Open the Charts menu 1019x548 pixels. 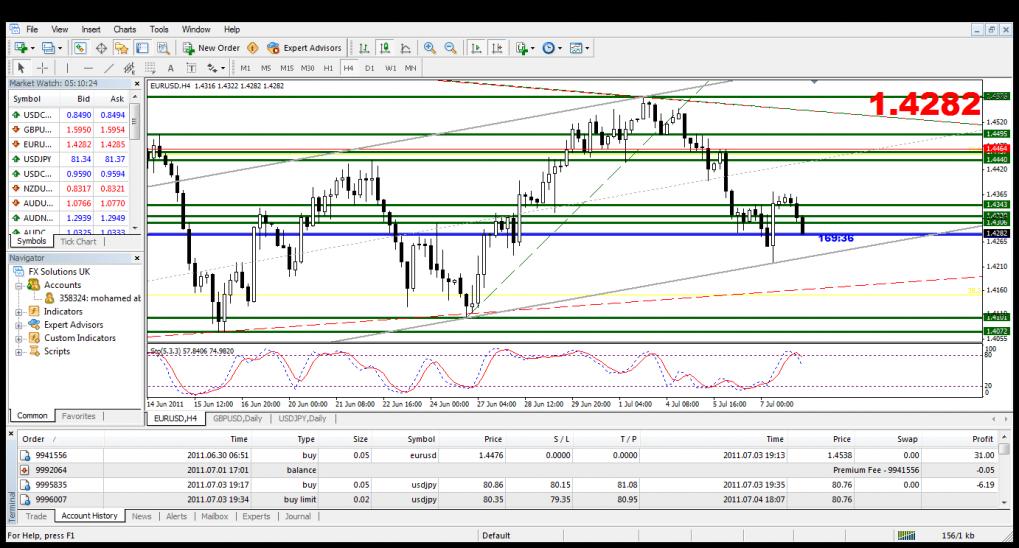(x=125, y=30)
